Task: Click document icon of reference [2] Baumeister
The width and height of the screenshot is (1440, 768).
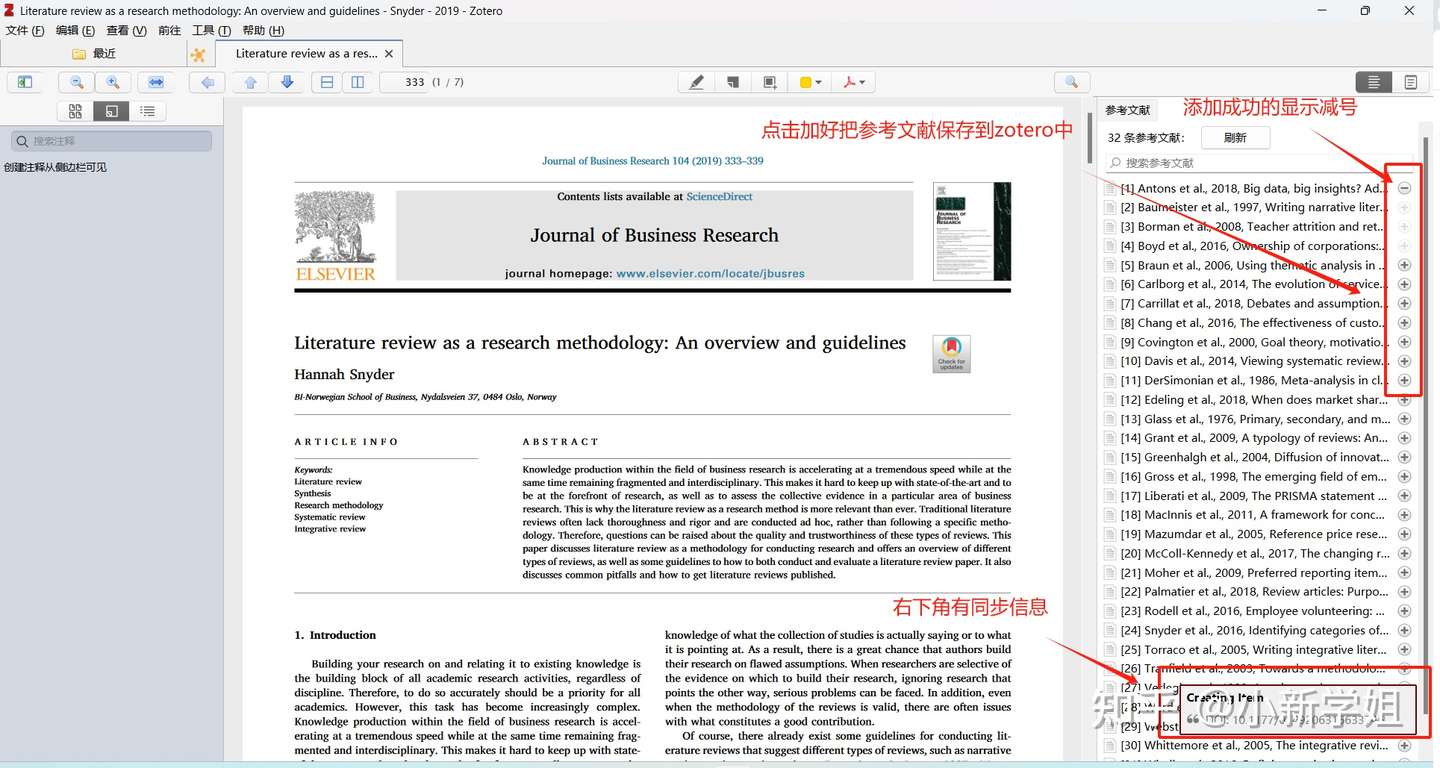Action: (1110, 207)
